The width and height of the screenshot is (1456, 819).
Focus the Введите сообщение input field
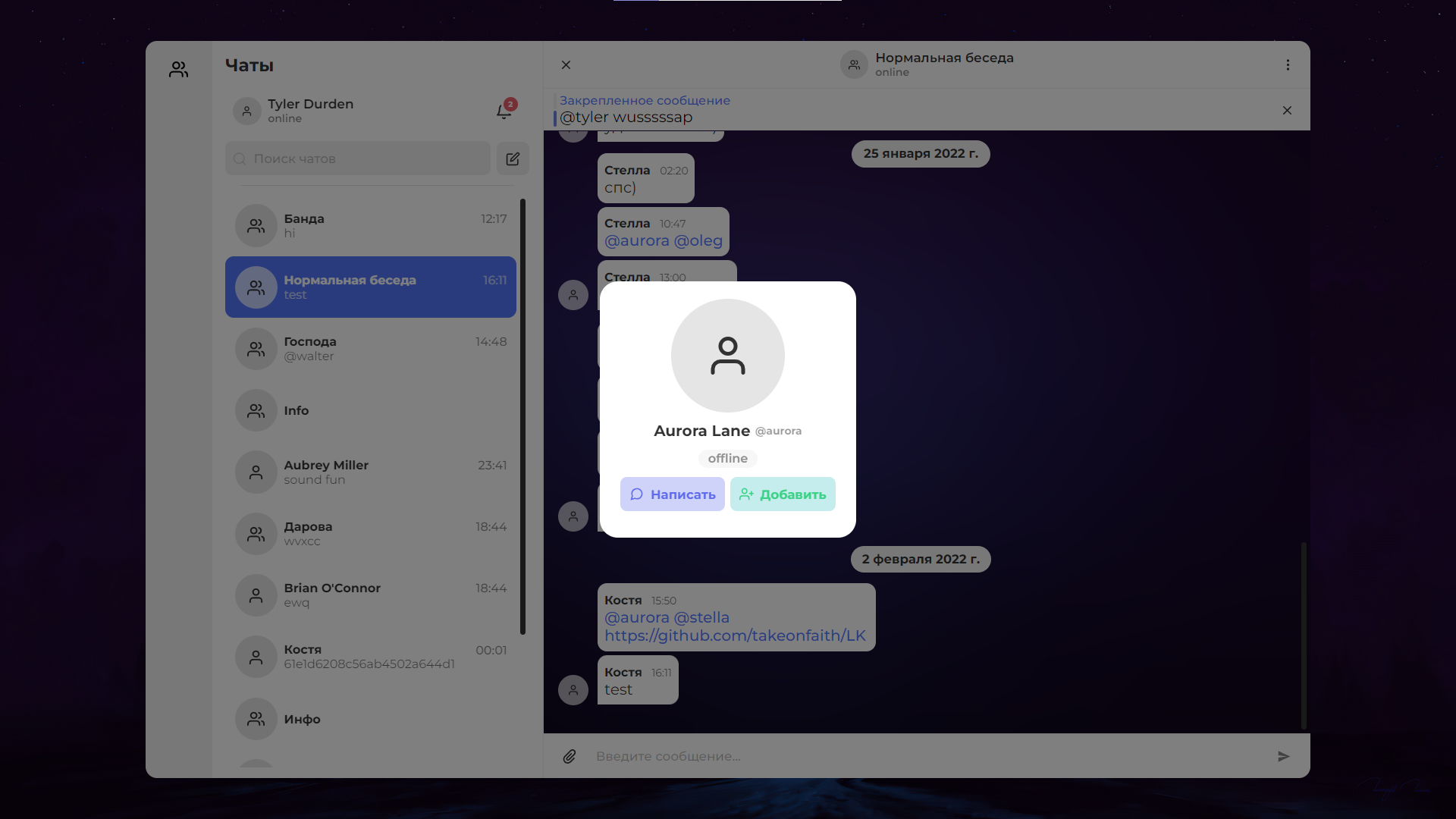pos(925,756)
